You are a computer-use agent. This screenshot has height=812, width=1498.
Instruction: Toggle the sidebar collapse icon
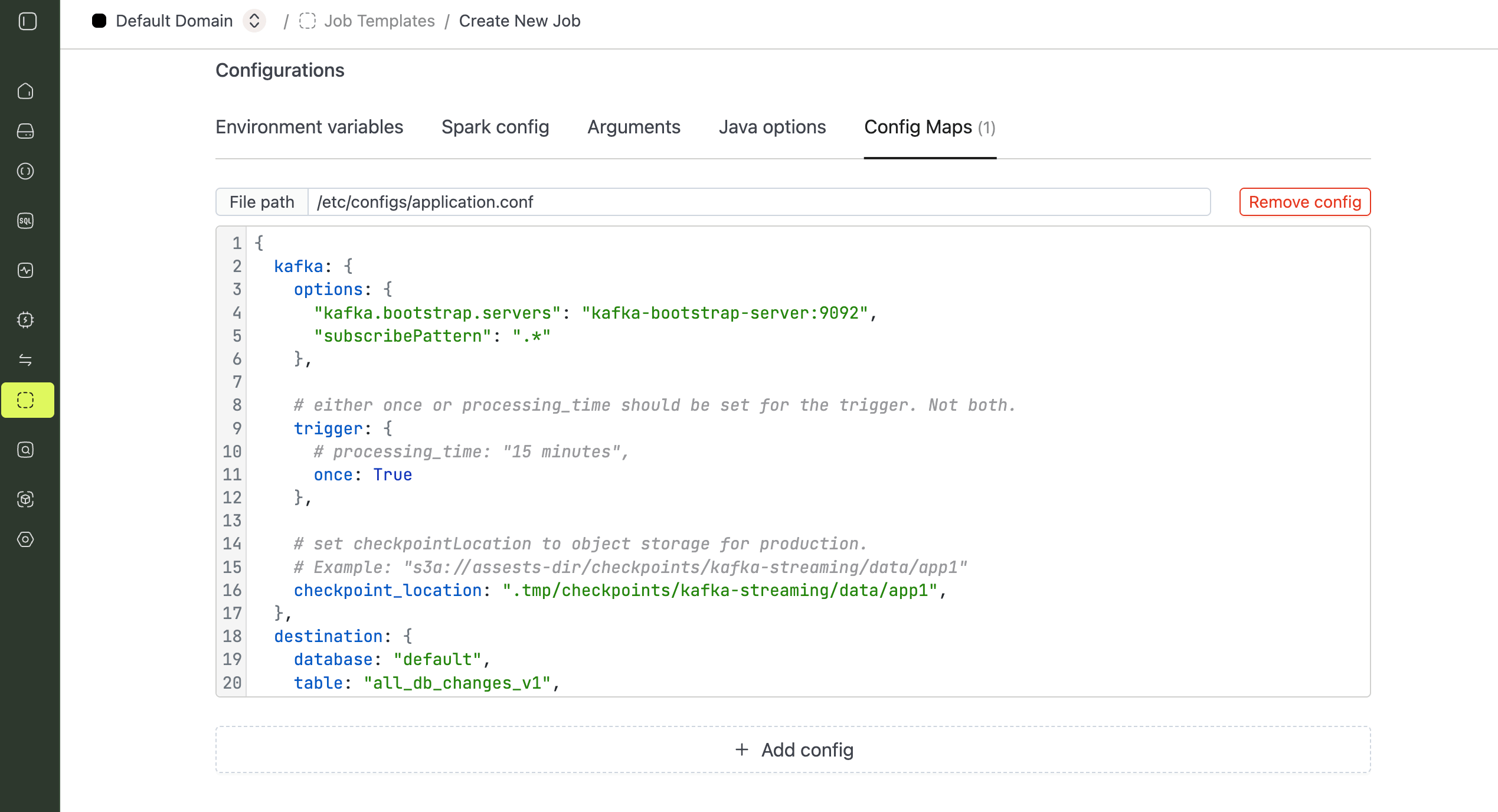28,21
